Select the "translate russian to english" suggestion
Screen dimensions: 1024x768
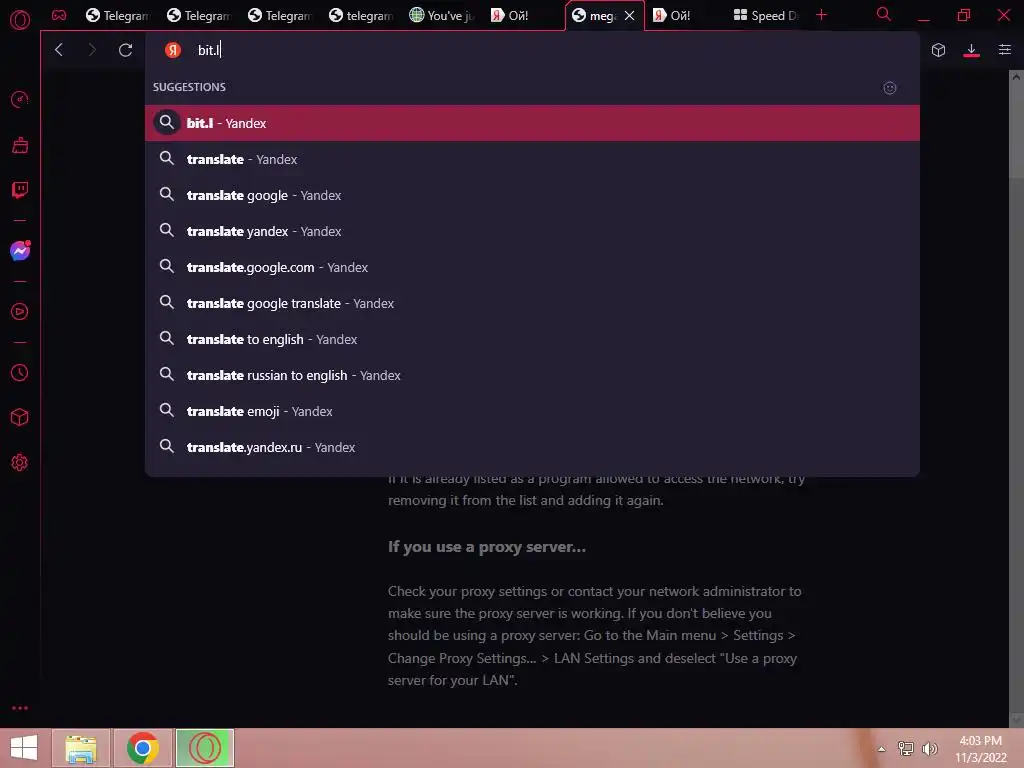532,375
